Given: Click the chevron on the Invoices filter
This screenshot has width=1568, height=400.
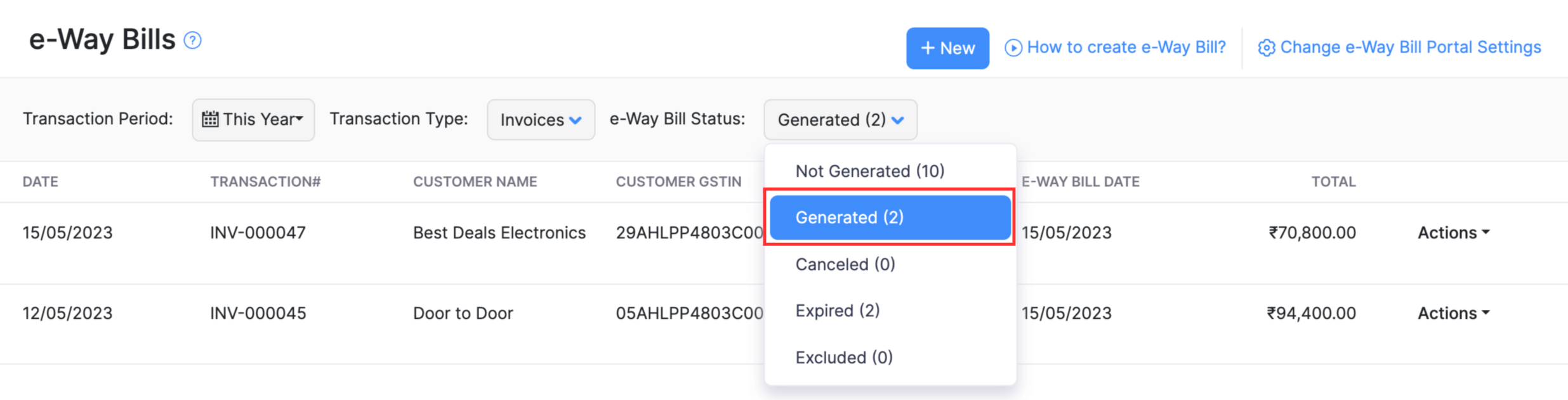Looking at the screenshot, I should (x=576, y=120).
